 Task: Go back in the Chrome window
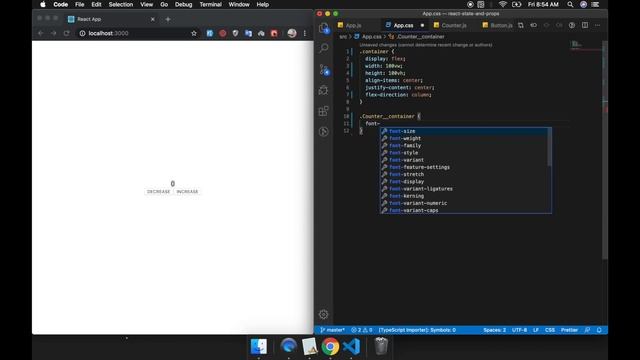[40, 33]
